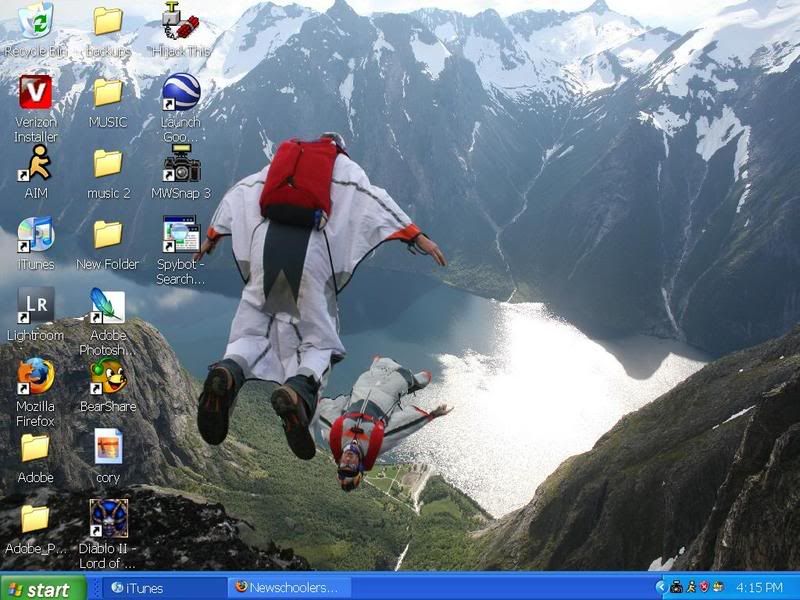Image resolution: width=800 pixels, height=600 pixels.
Task: Select the backups folder
Action: tap(108, 21)
